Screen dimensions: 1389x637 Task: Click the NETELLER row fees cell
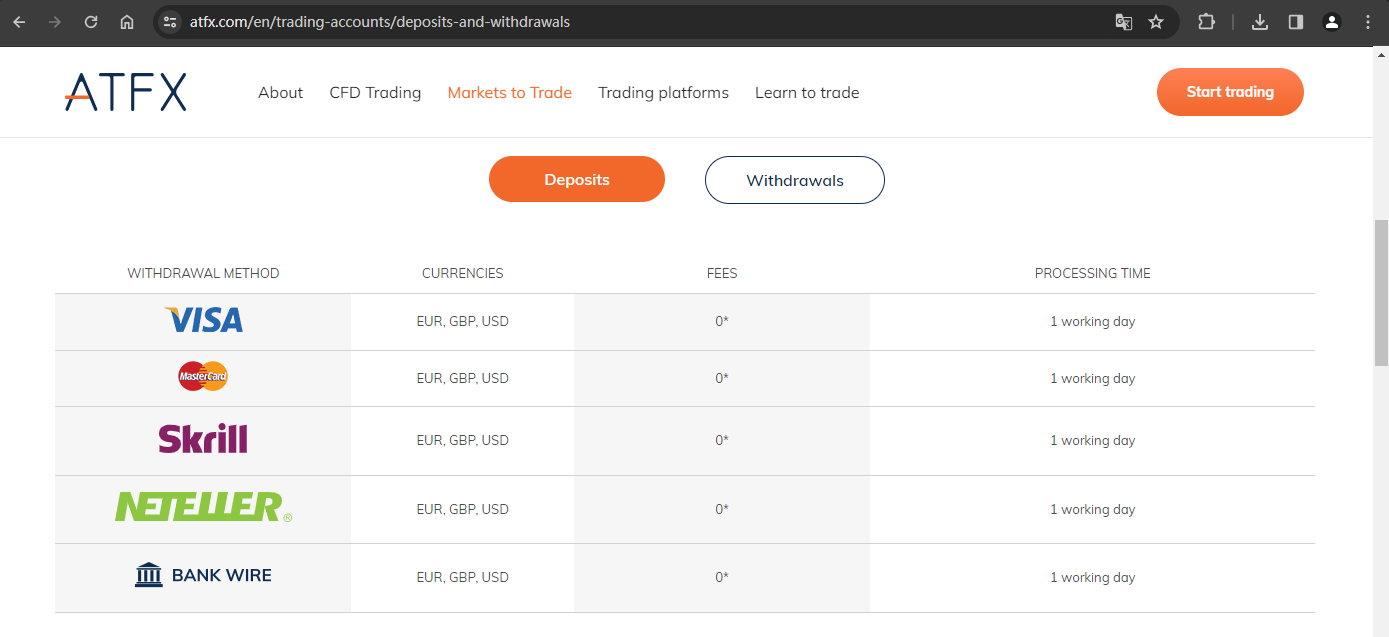[x=722, y=509]
